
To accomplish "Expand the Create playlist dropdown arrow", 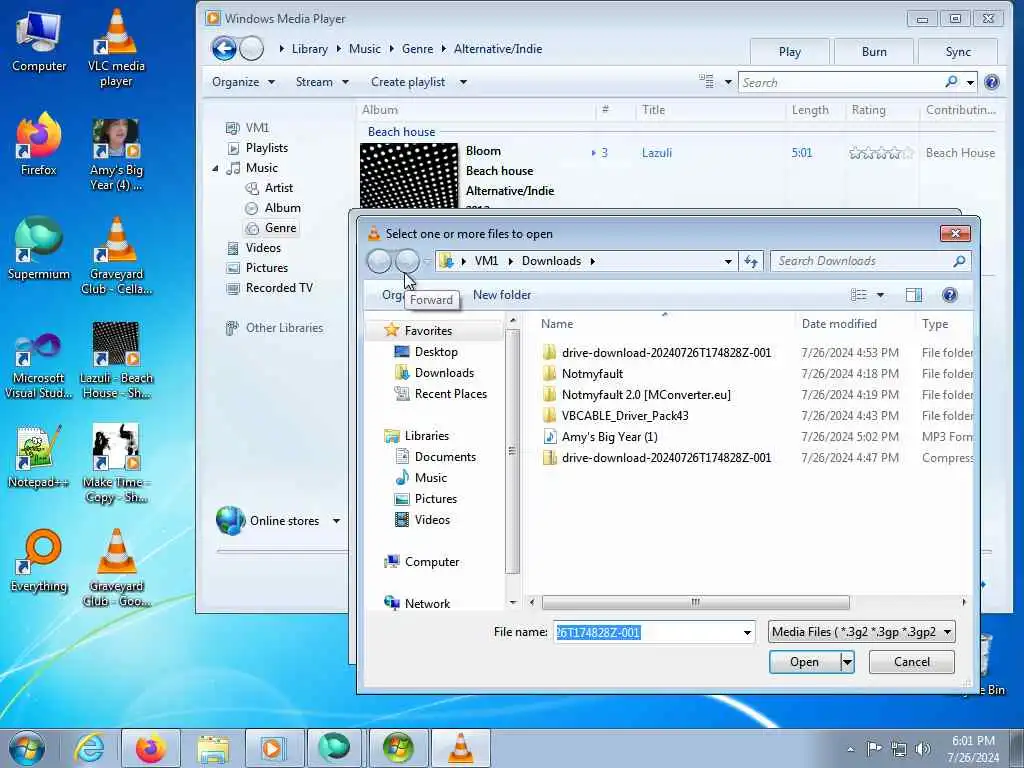I will [463, 82].
